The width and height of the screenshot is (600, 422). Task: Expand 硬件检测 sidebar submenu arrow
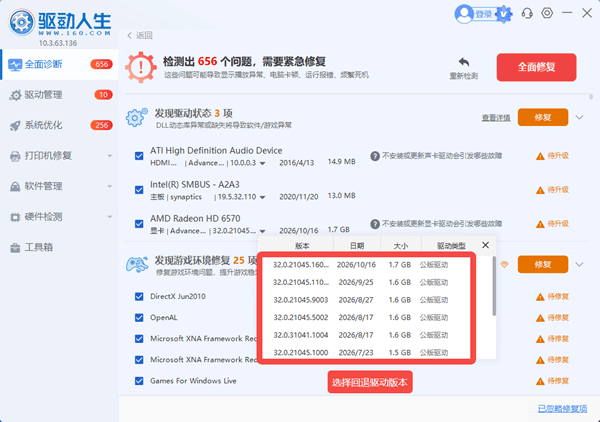click(110, 217)
